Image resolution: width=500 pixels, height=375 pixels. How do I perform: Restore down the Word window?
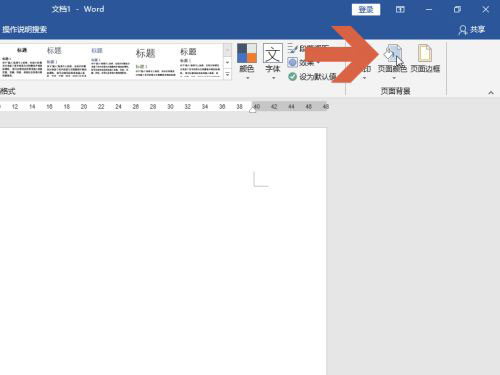(457, 10)
